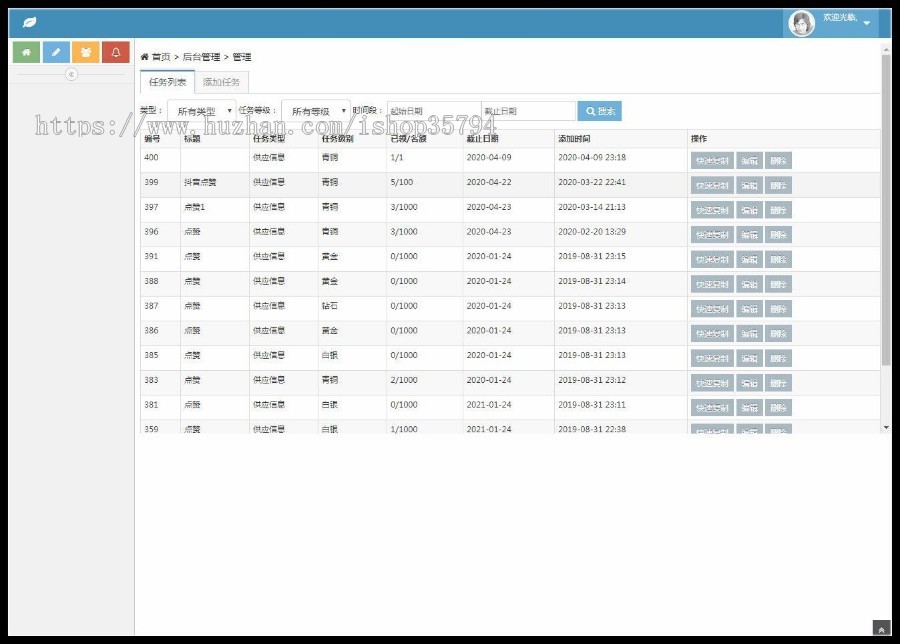The image size is (900, 644).
Task: Expand the 欢迎光临 user menu arrow
Action: (x=867, y=23)
